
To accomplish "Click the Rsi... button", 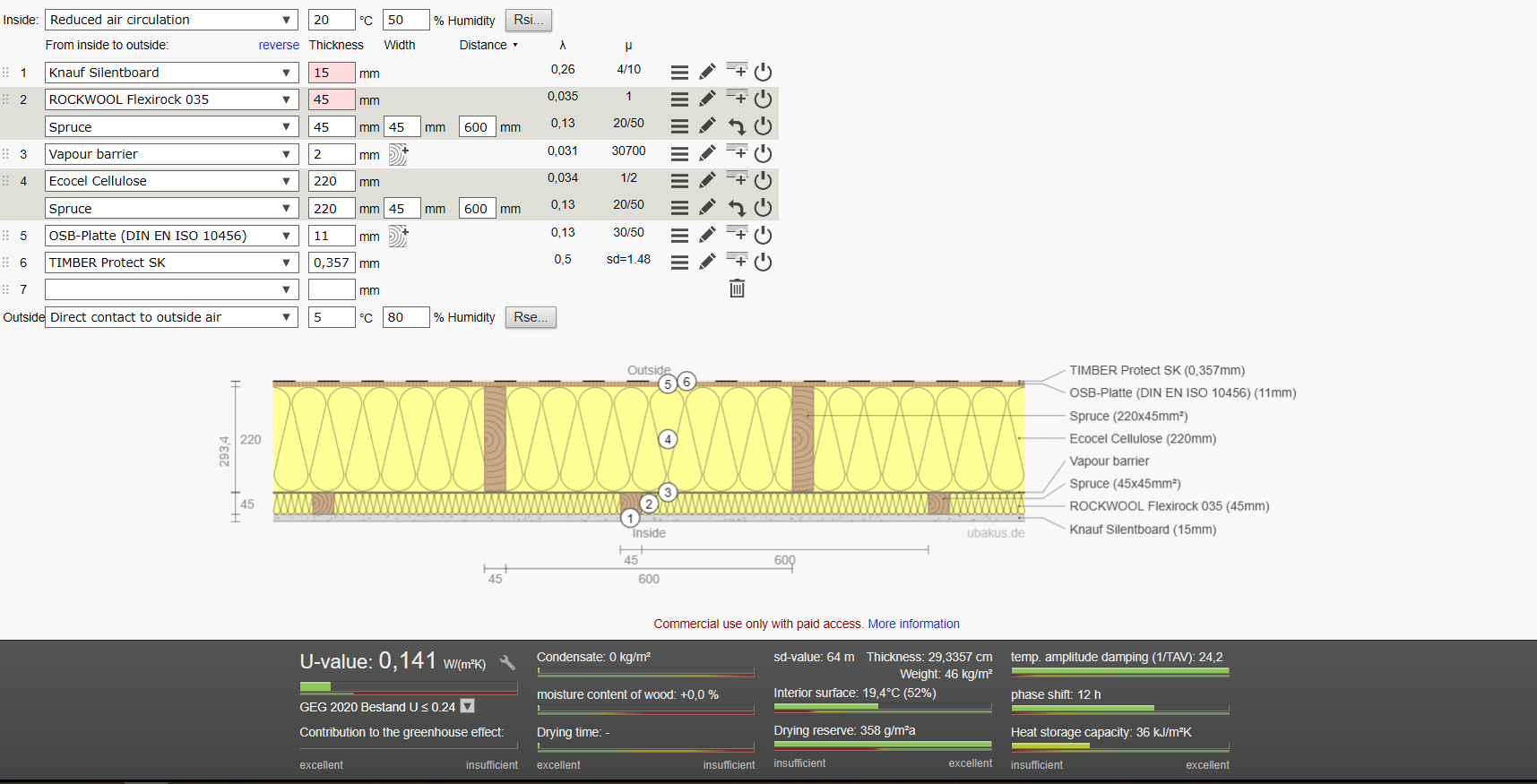I will tap(529, 20).
